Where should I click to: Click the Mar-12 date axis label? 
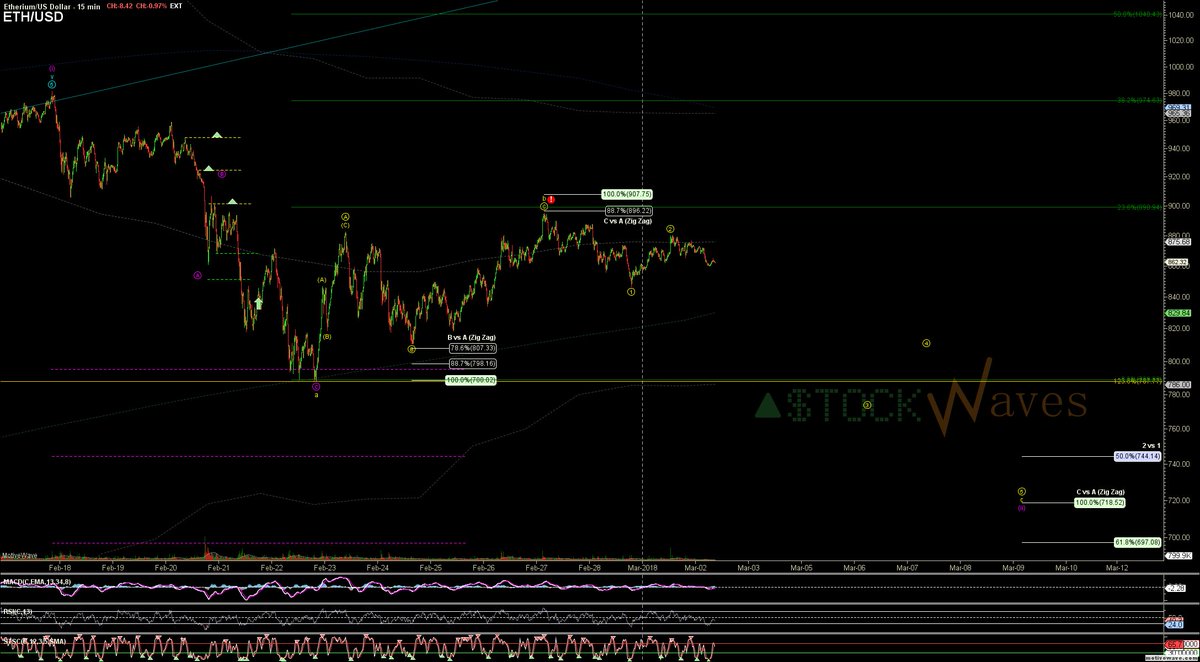[x=1117, y=567]
